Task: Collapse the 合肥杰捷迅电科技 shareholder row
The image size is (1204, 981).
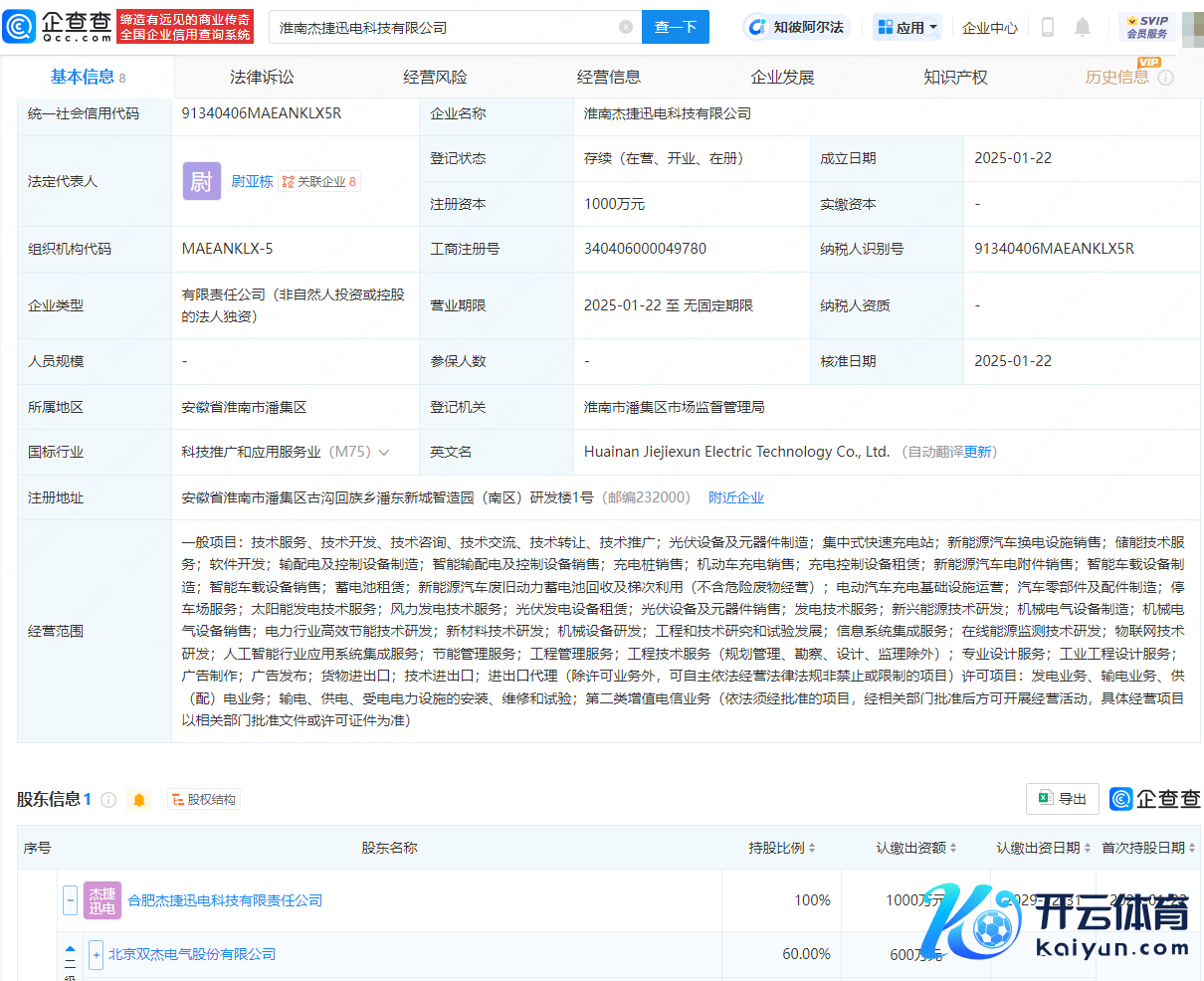Action: point(70,900)
